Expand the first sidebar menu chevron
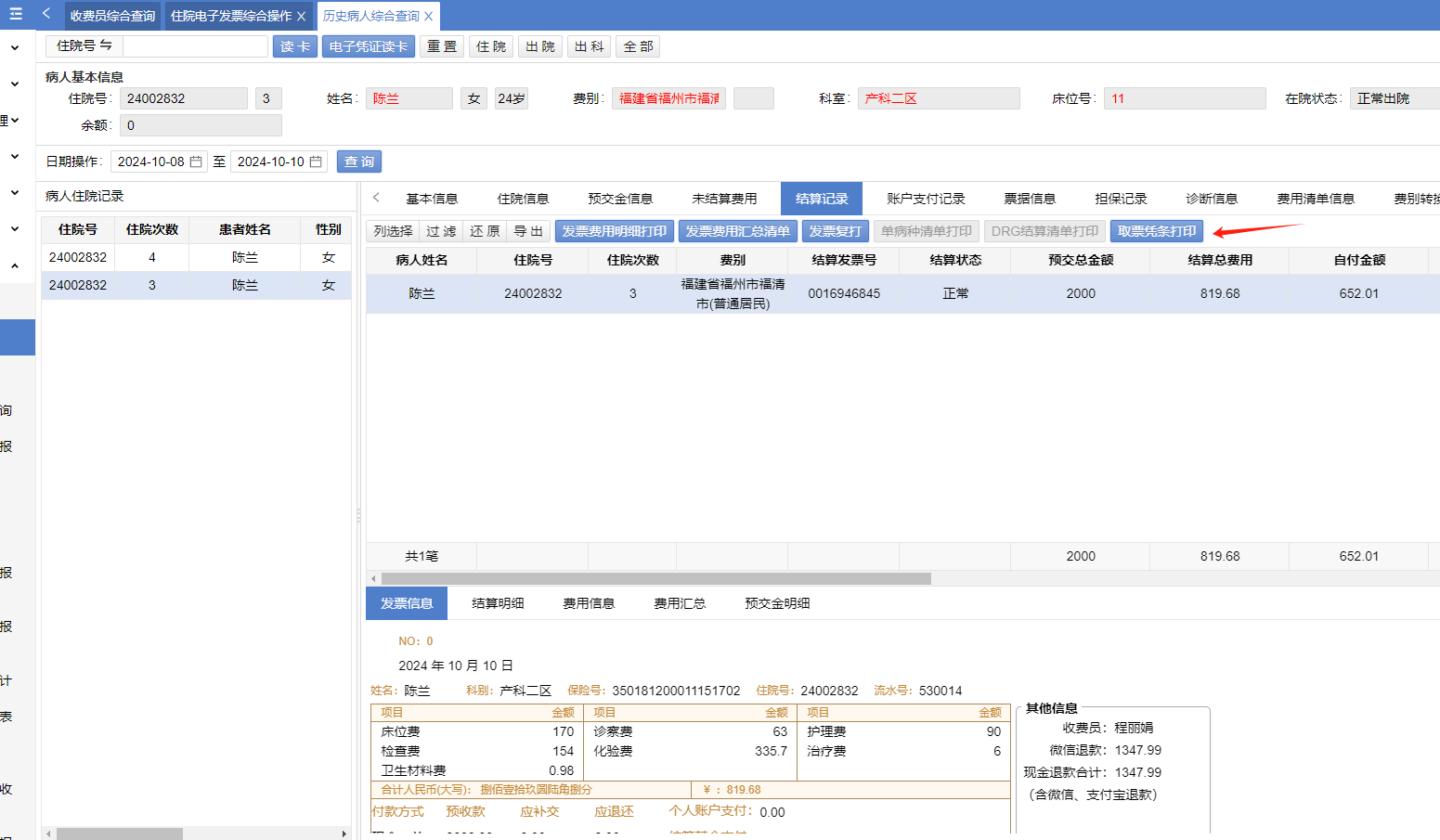 (15, 47)
